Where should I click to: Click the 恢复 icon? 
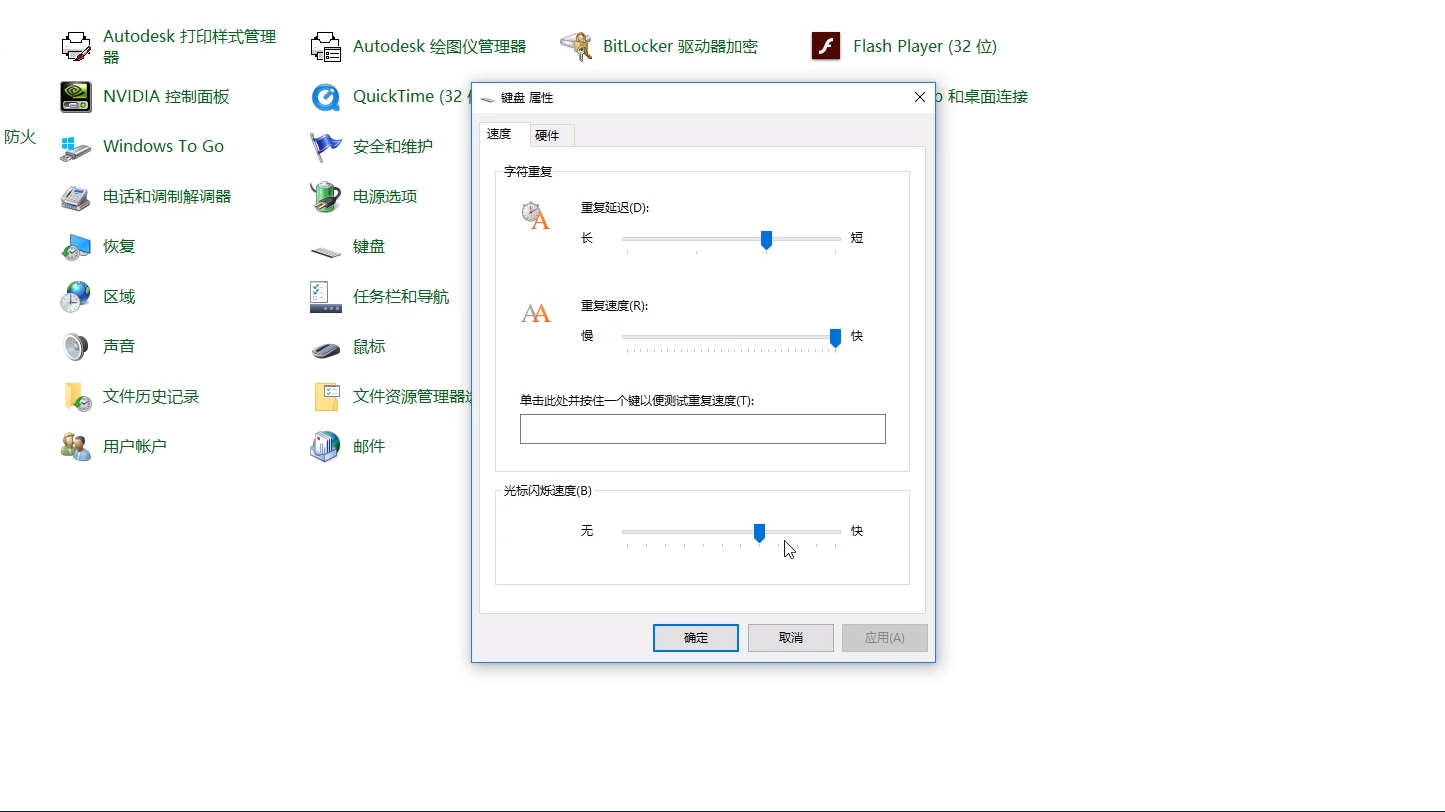(x=76, y=246)
